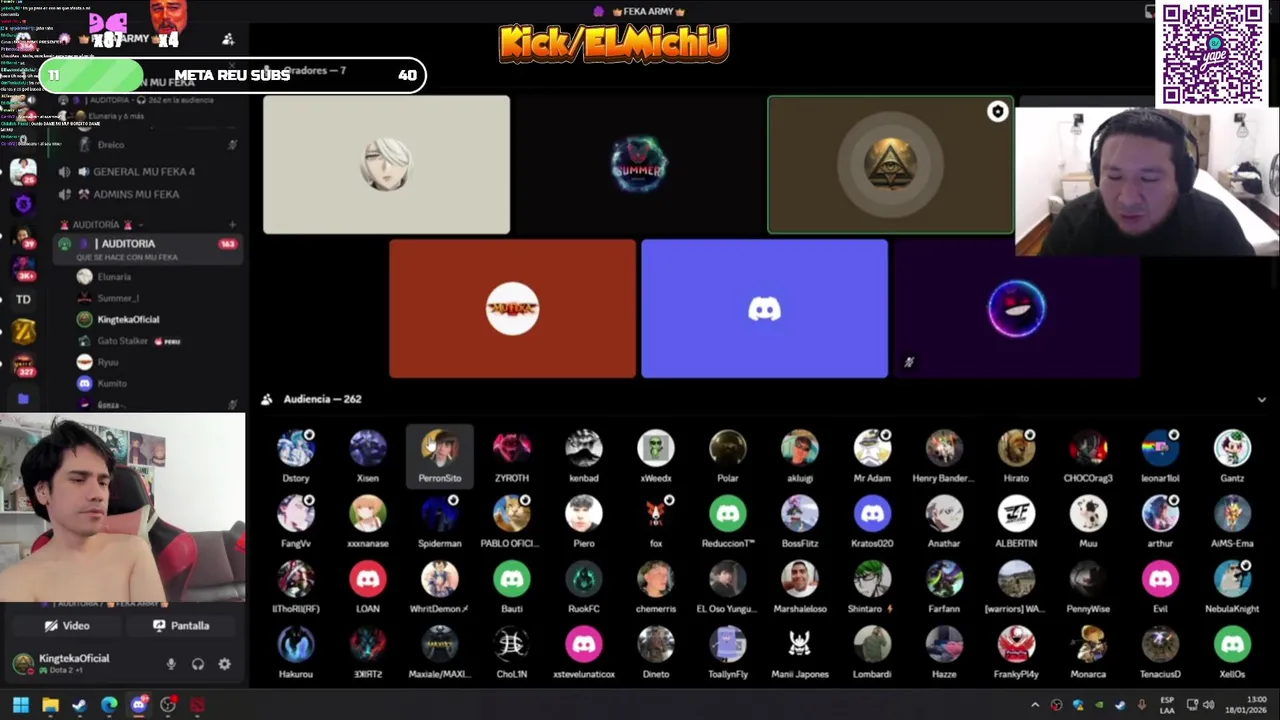This screenshot has width=1280, height=720.
Task: Open LOAN's audience avatar
Action: tap(368, 579)
